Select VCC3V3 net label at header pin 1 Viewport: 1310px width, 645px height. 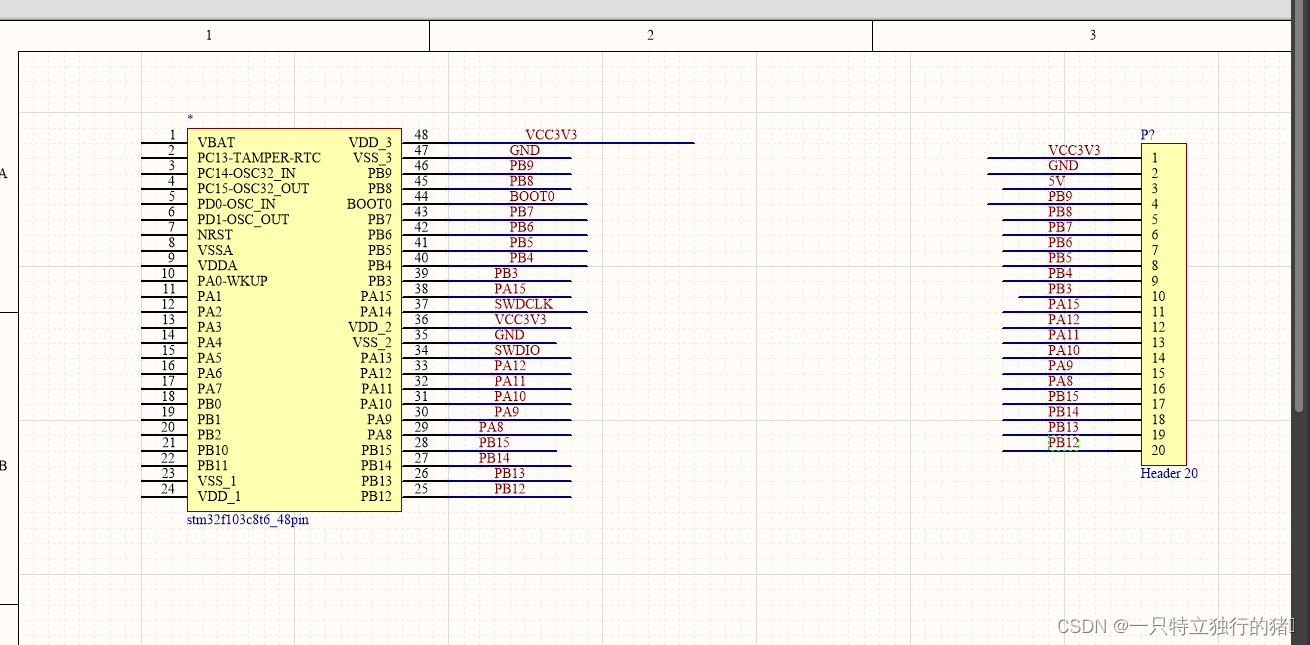[x=1074, y=151]
